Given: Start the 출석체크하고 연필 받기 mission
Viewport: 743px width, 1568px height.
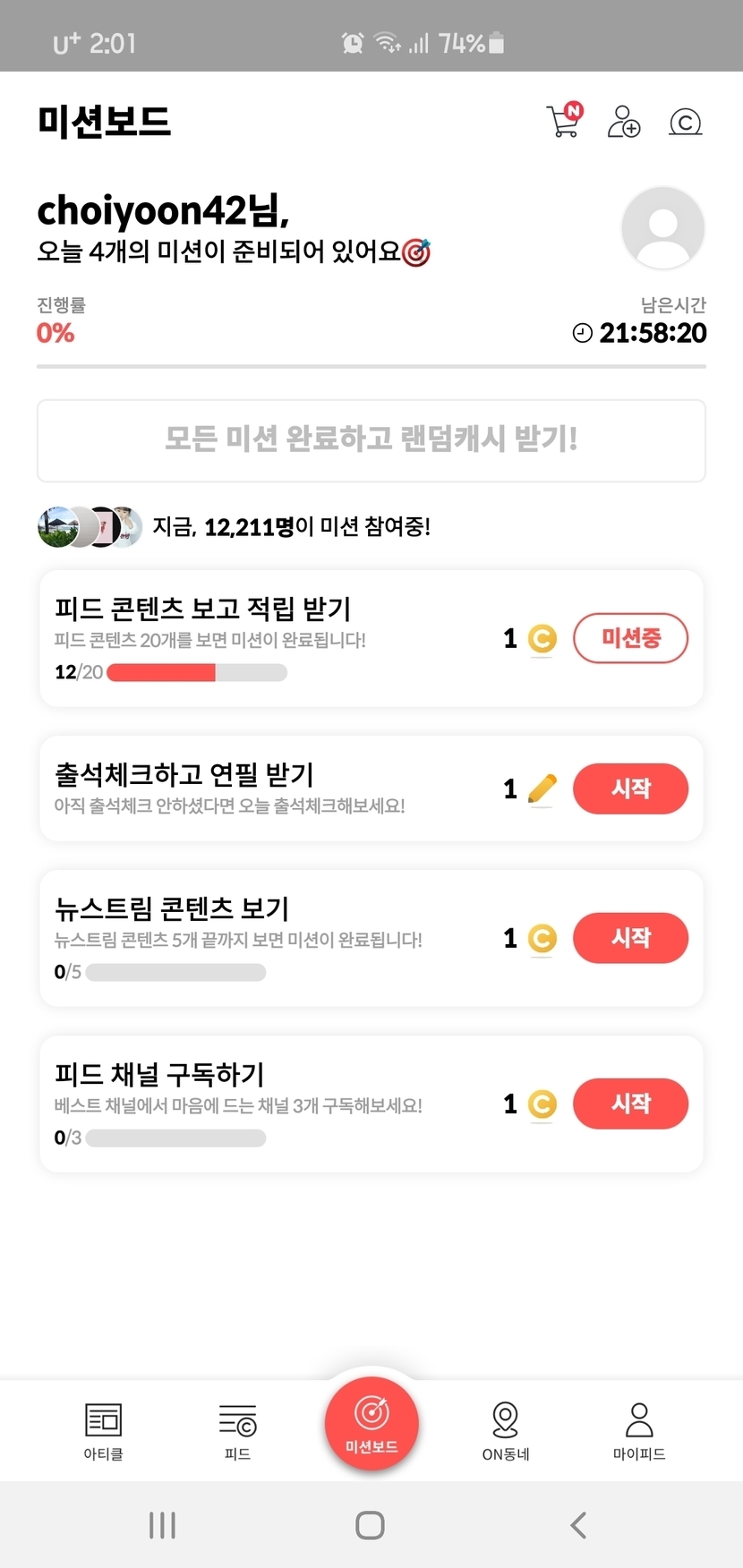Looking at the screenshot, I should point(630,788).
